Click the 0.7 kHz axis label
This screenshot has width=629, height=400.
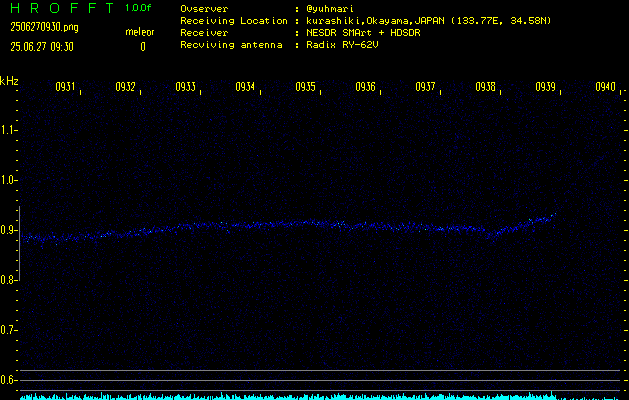[x=9, y=330]
